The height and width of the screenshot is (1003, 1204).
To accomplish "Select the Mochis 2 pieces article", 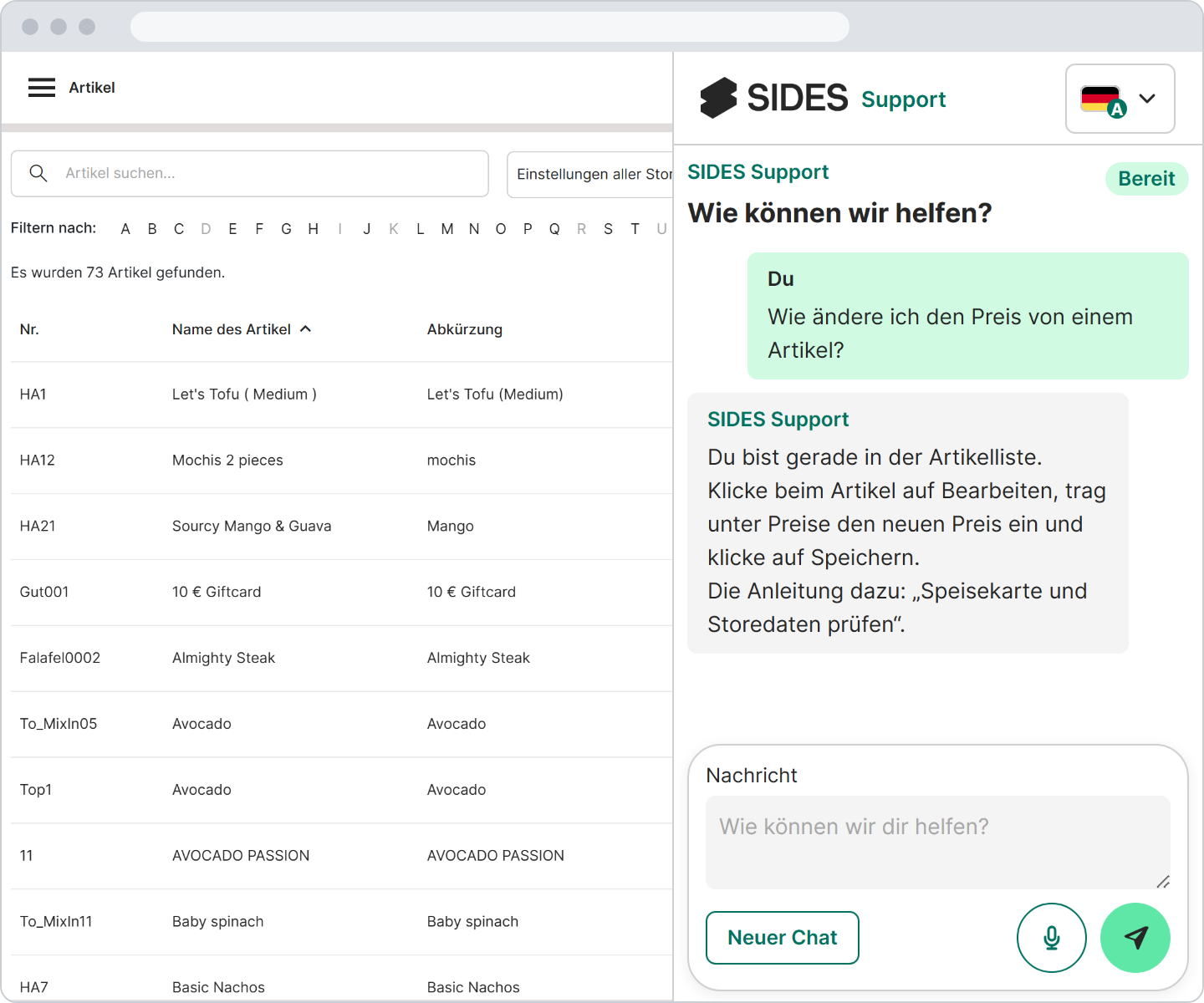I will tap(227, 461).
